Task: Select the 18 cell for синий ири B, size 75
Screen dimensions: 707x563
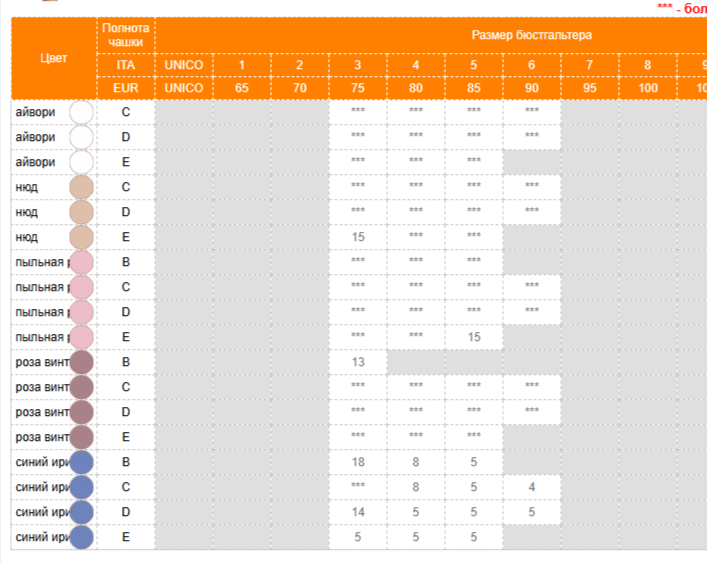Action: click(358, 462)
